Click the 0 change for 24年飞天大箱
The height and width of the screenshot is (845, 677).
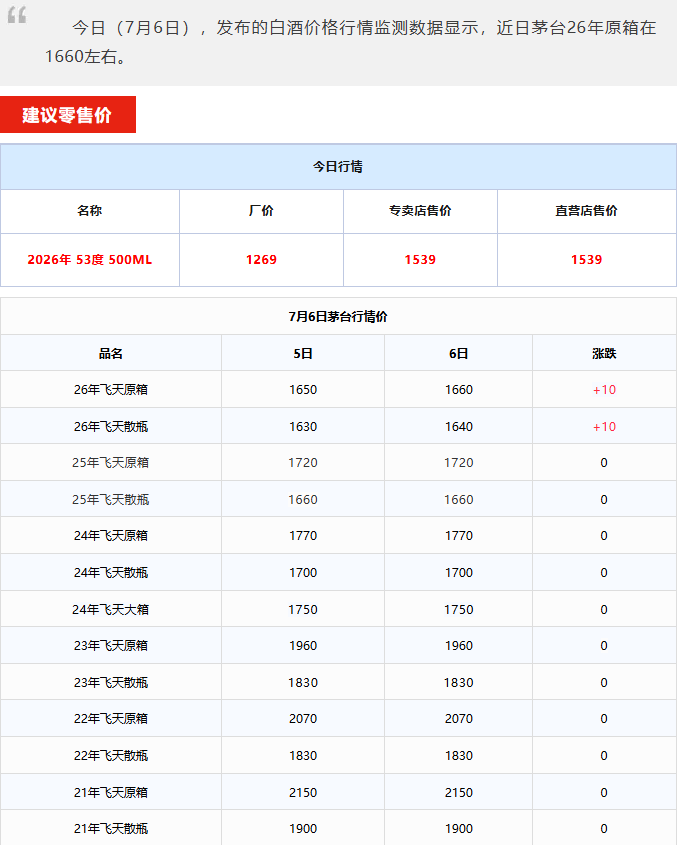604,609
